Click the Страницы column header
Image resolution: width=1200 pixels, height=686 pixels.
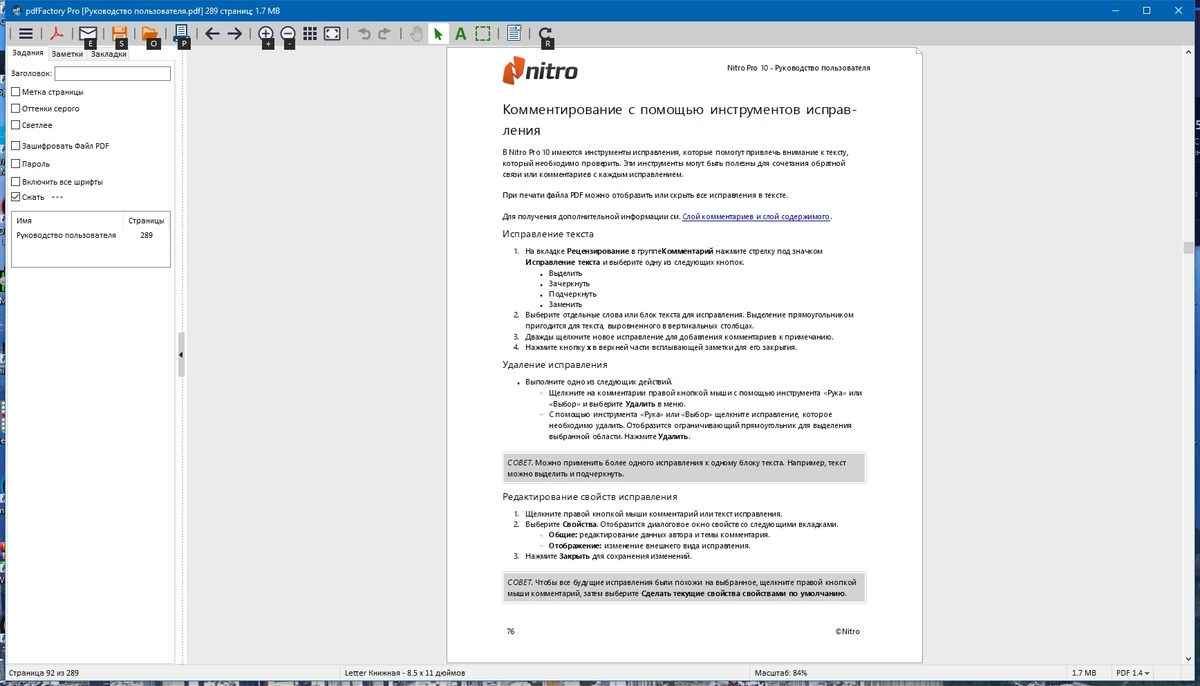146,220
